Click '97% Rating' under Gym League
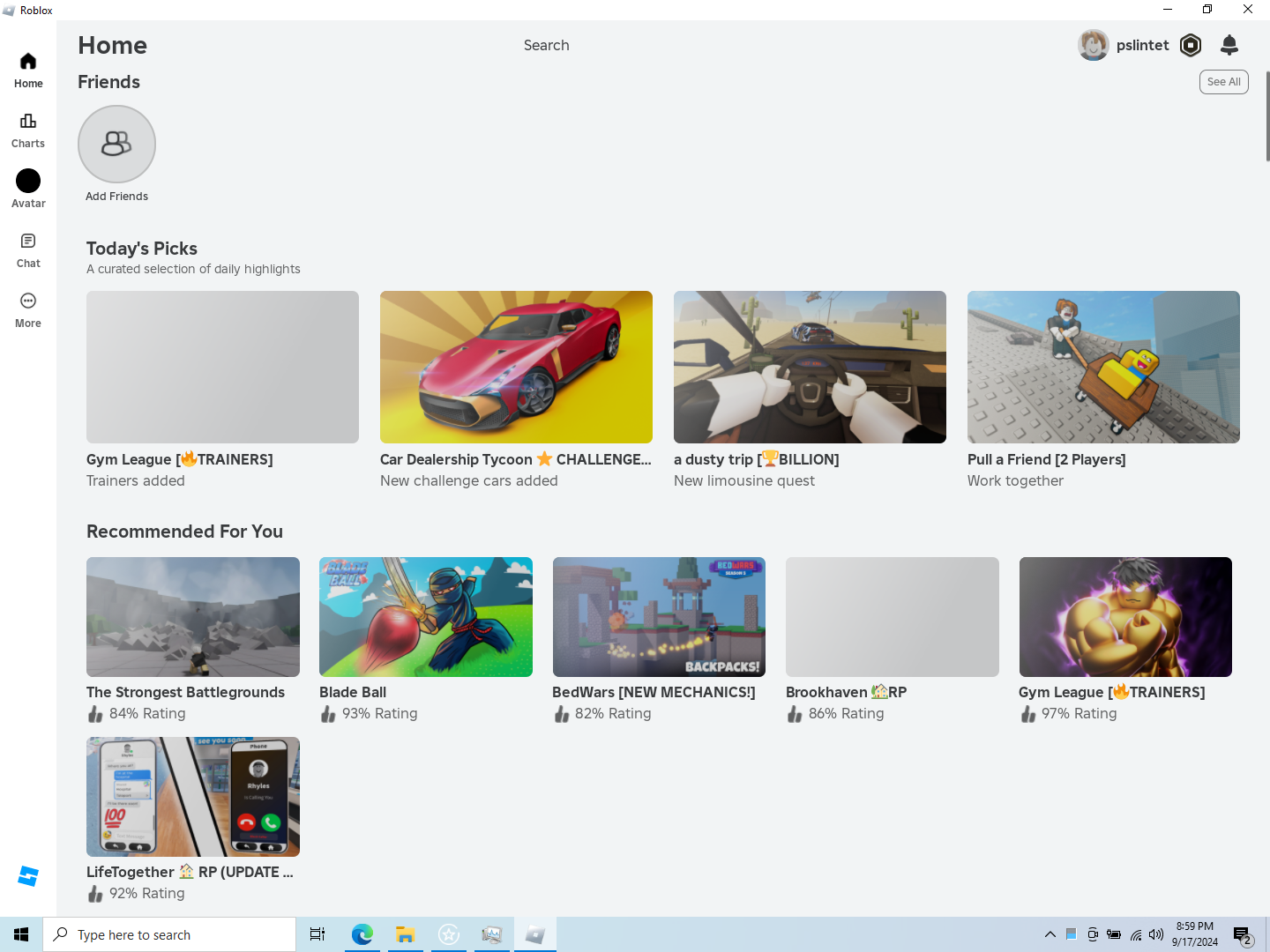Viewport: 1270px width, 952px height. pyautogui.click(x=1079, y=713)
